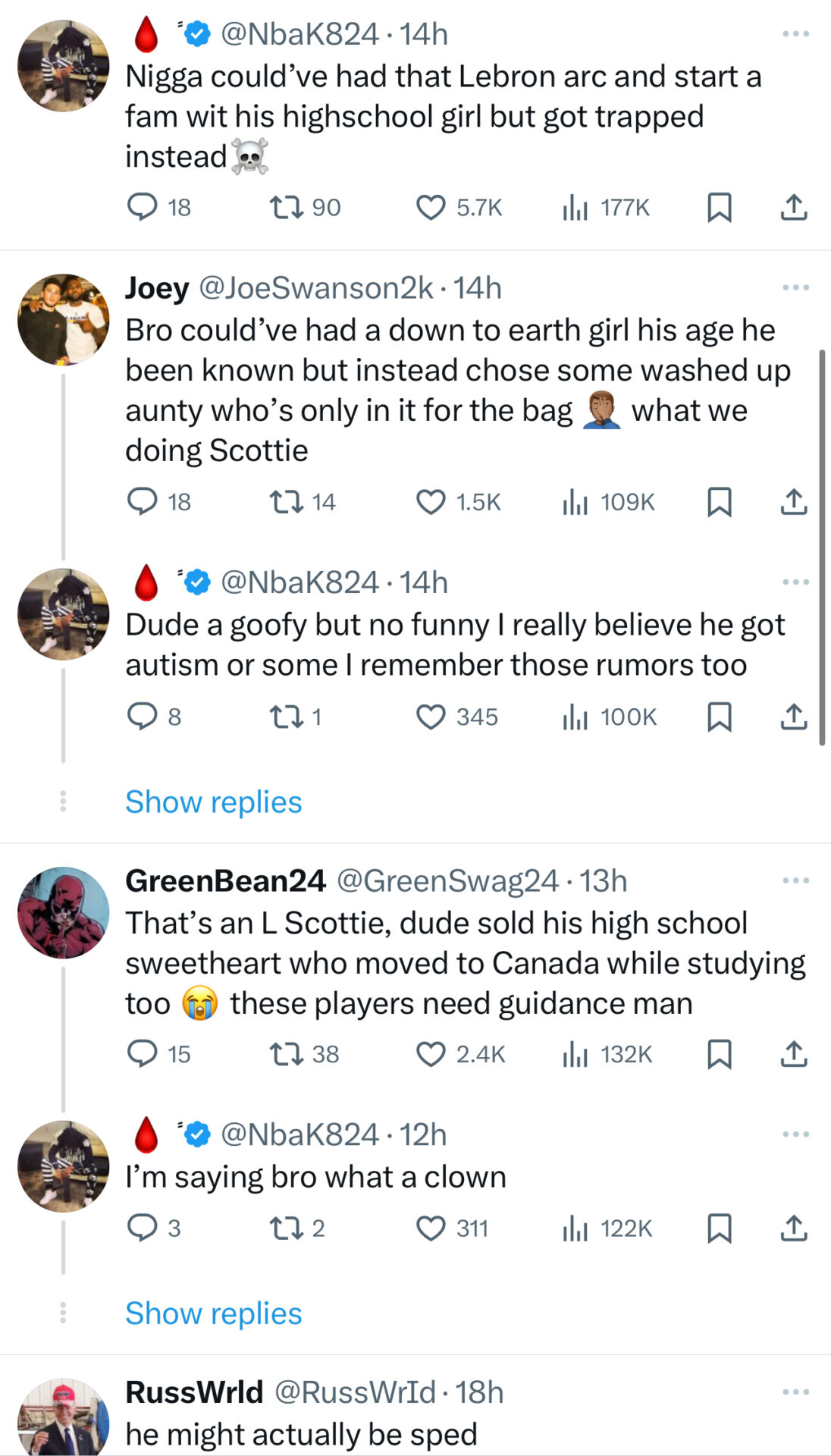The image size is (831, 1456).
Task: Show replies under NbaK824's autism tweet
Action: (213, 802)
